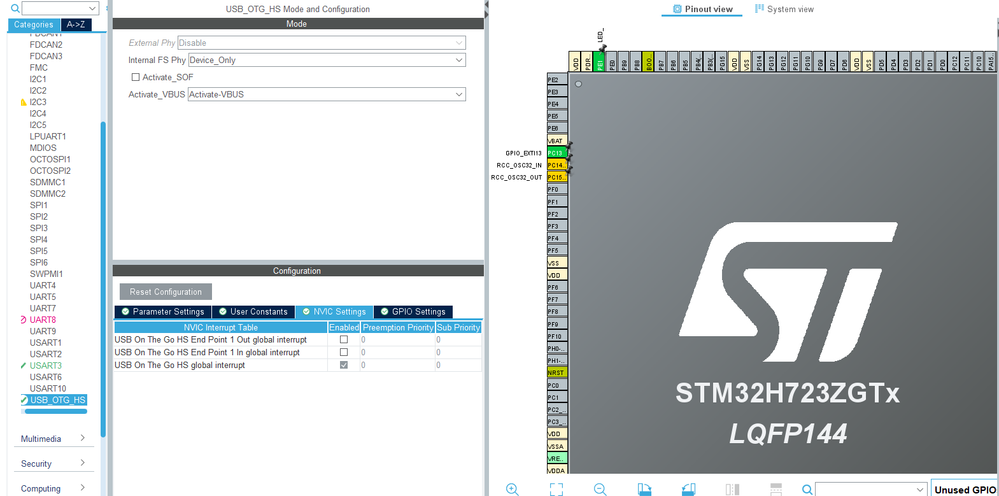
Task: Click the VBAT pin on chip
Action: [556, 141]
